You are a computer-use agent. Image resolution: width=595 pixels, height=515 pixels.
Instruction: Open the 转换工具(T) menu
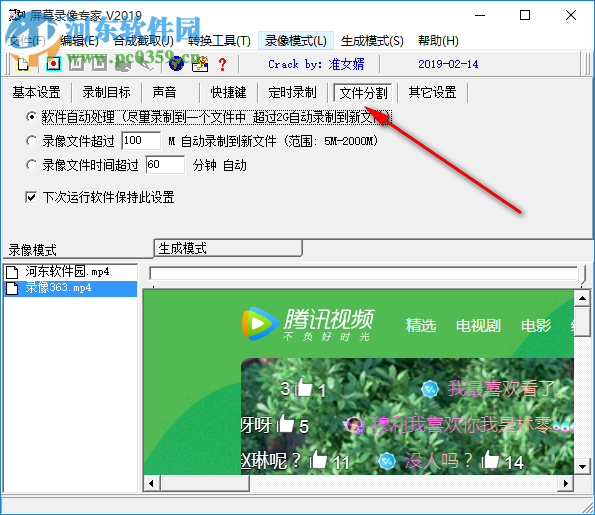pos(219,41)
